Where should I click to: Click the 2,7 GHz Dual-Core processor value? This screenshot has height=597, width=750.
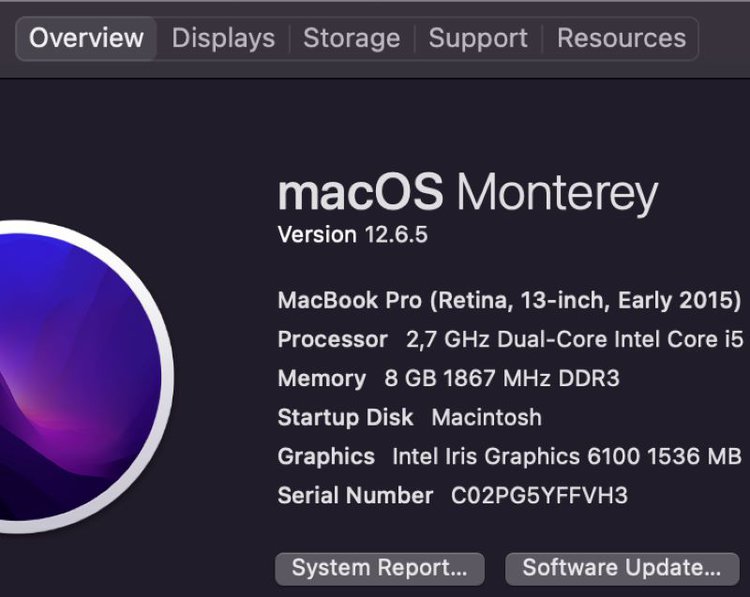click(x=574, y=340)
